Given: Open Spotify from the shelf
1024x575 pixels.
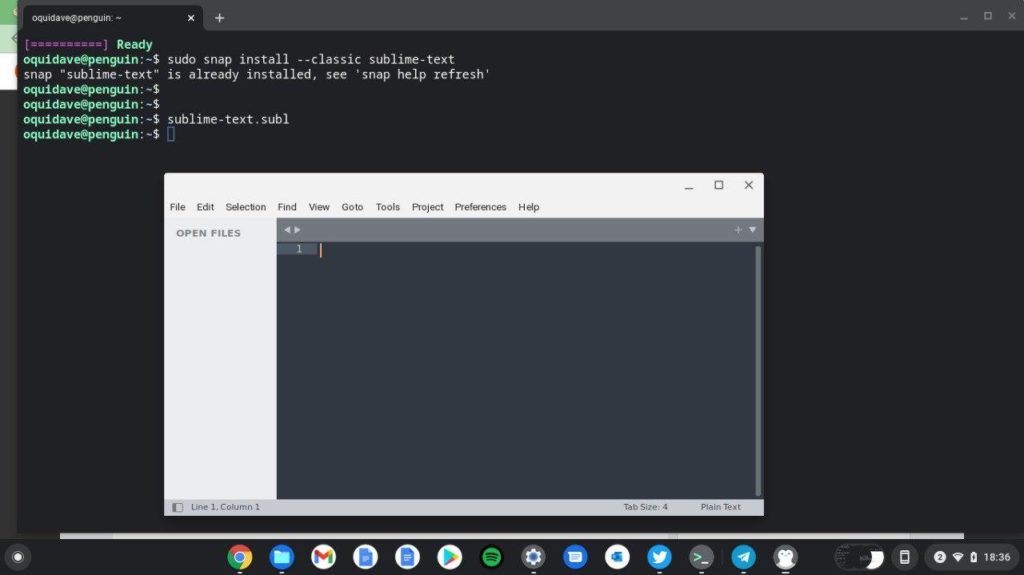Looking at the screenshot, I should point(491,557).
